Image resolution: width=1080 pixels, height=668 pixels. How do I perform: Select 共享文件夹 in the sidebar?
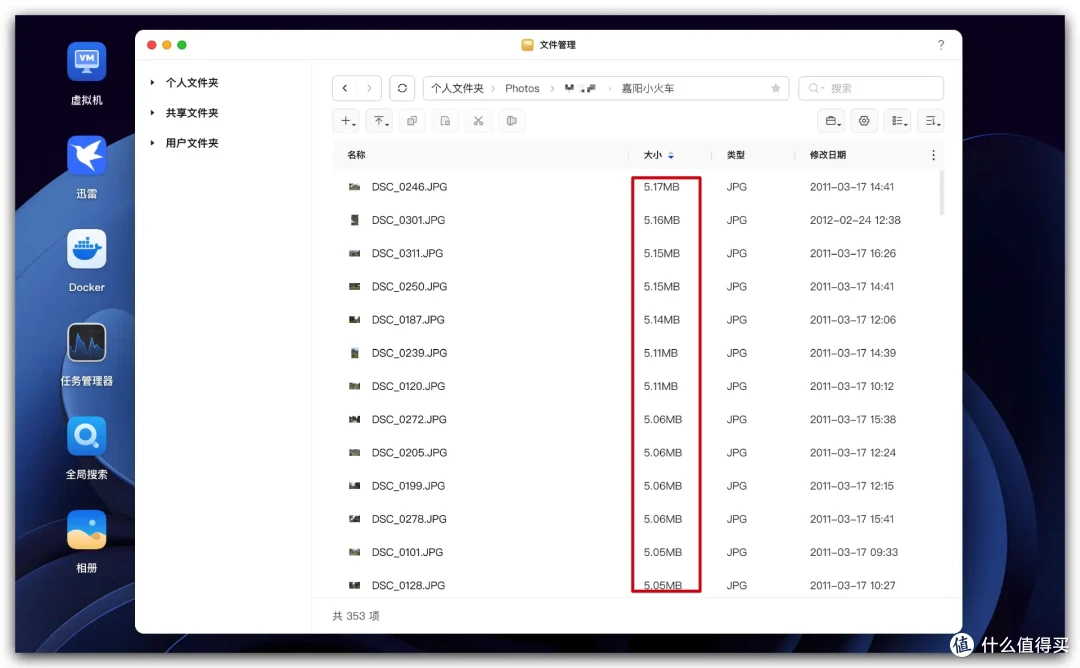tap(191, 113)
